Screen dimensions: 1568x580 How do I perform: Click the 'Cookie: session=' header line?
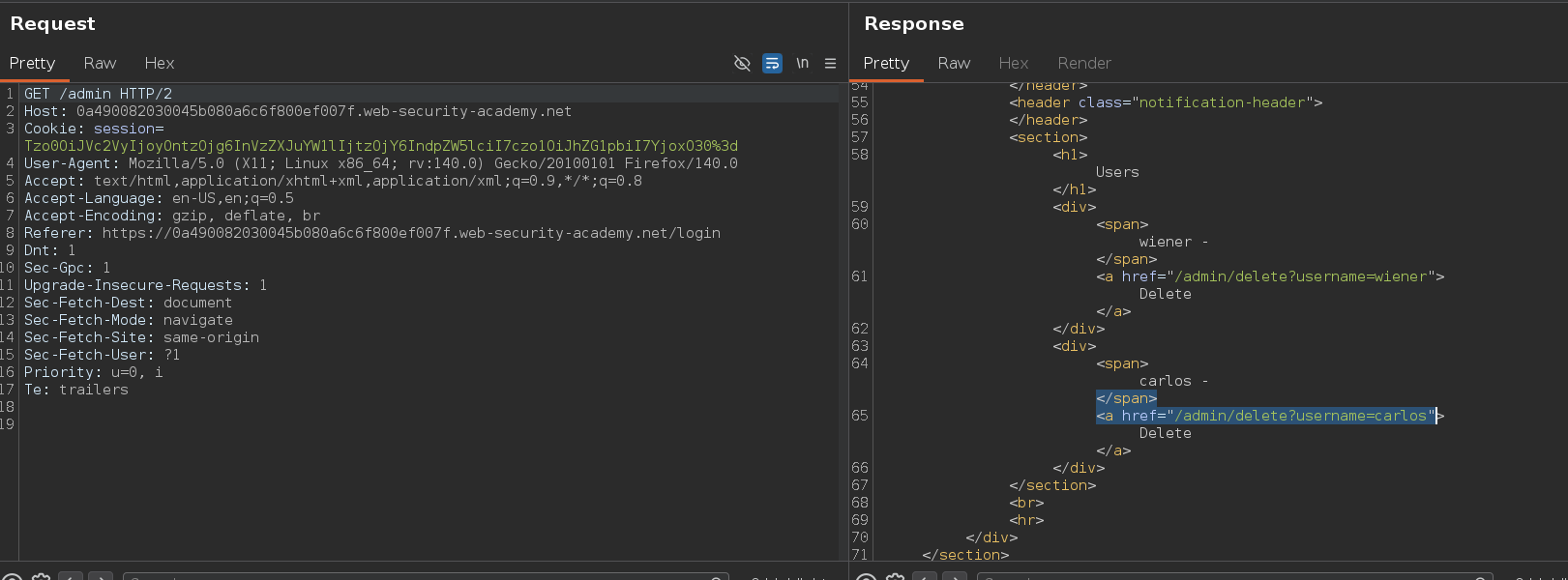(x=94, y=129)
